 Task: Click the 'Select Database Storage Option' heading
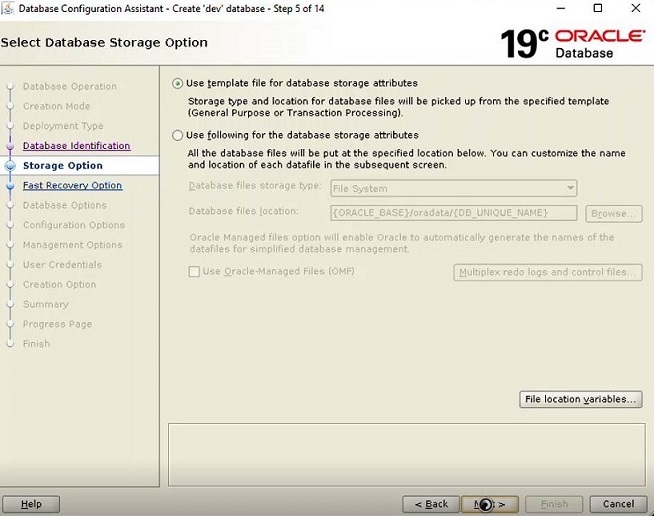pyautogui.click(x=104, y=43)
